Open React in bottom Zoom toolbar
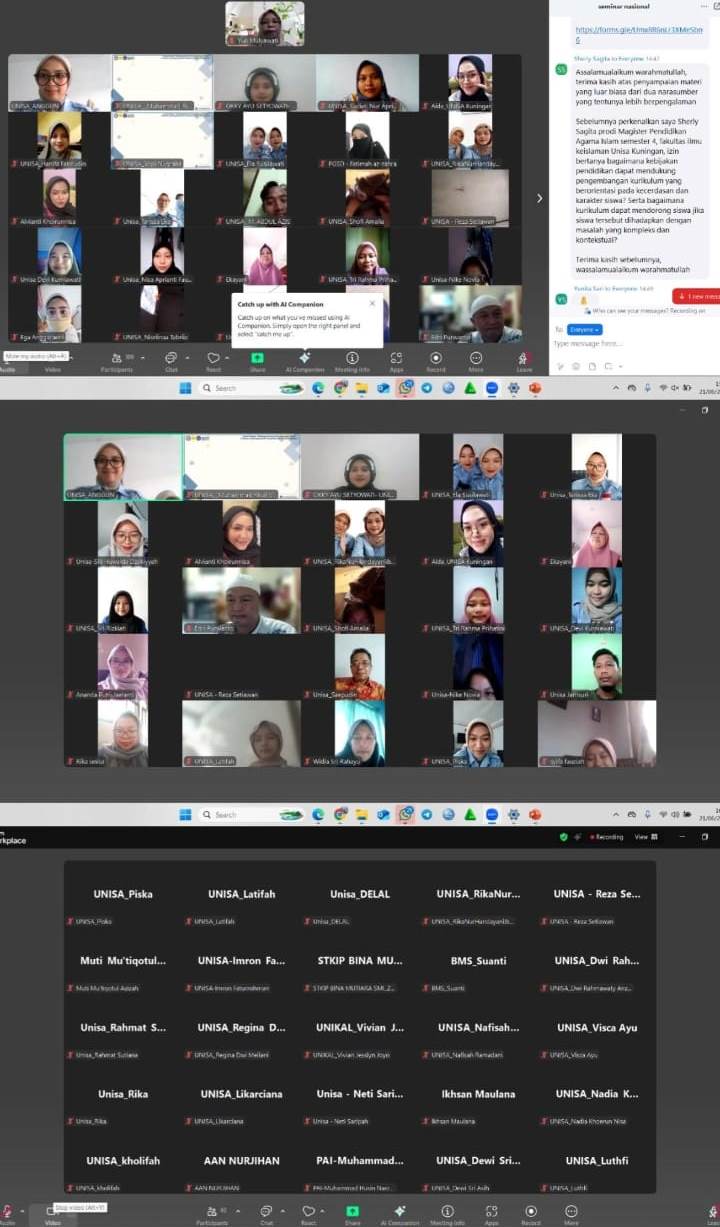This screenshot has height=1227, width=720. 308,1213
